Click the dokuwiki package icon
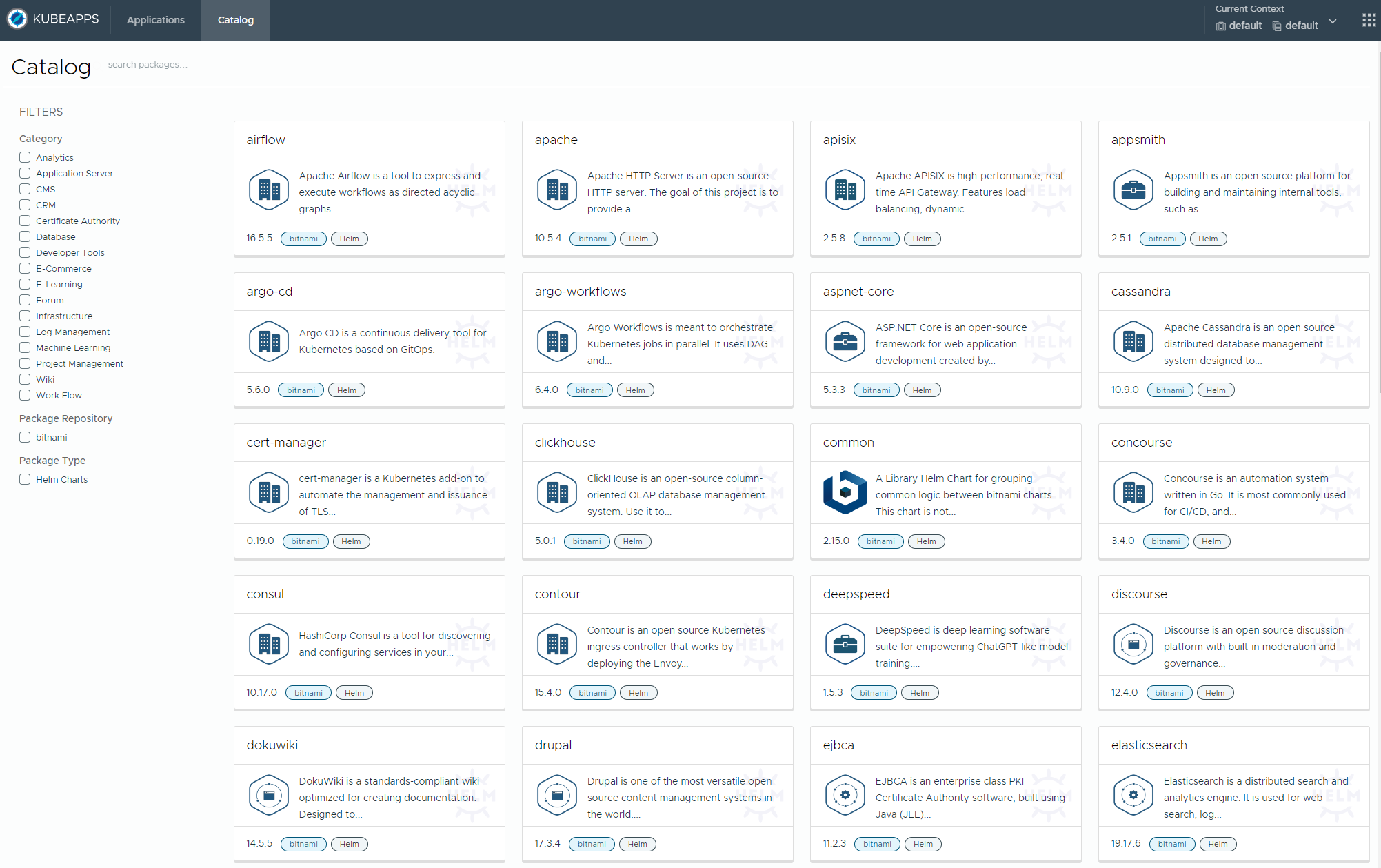The height and width of the screenshot is (868, 1381). pyautogui.click(x=269, y=795)
